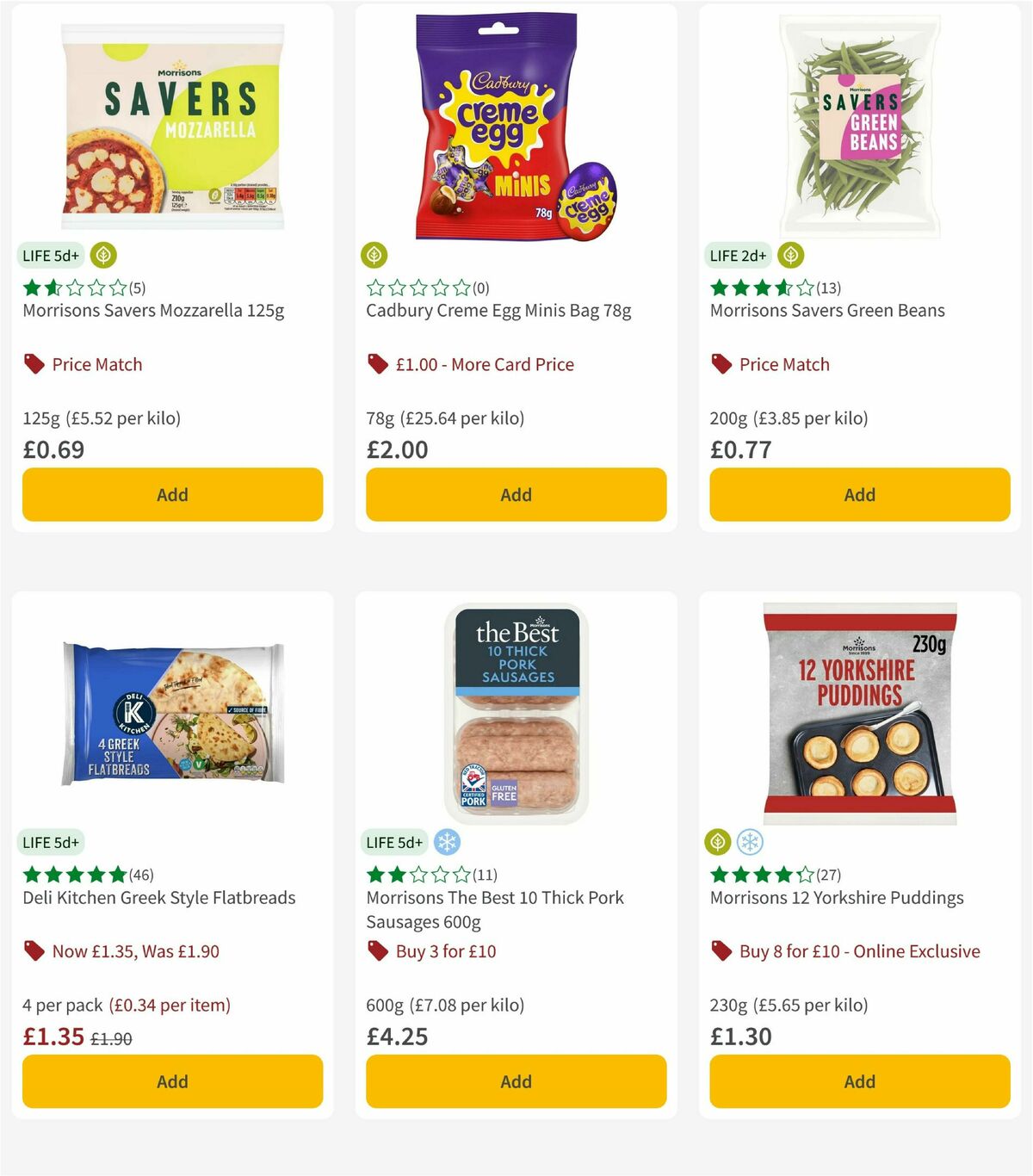Click the organic leaf icon beside Cadbury Creme Egg
This screenshot has width=1033, height=1176.
pyautogui.click(x=374, y=255)
